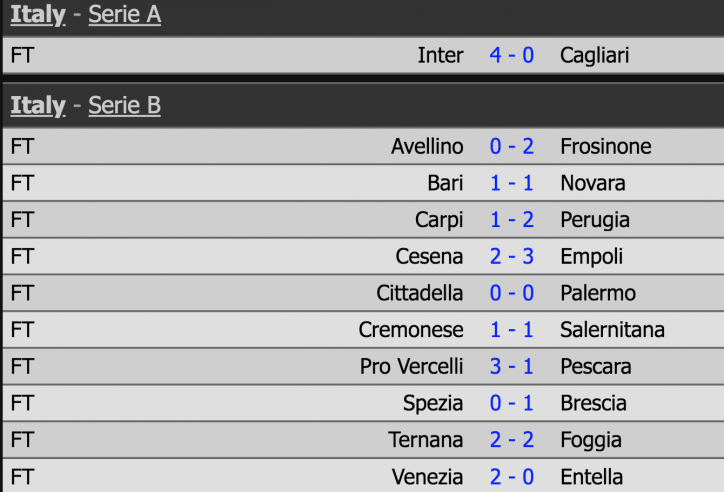Open the Serie B league link

coord(125,106)
